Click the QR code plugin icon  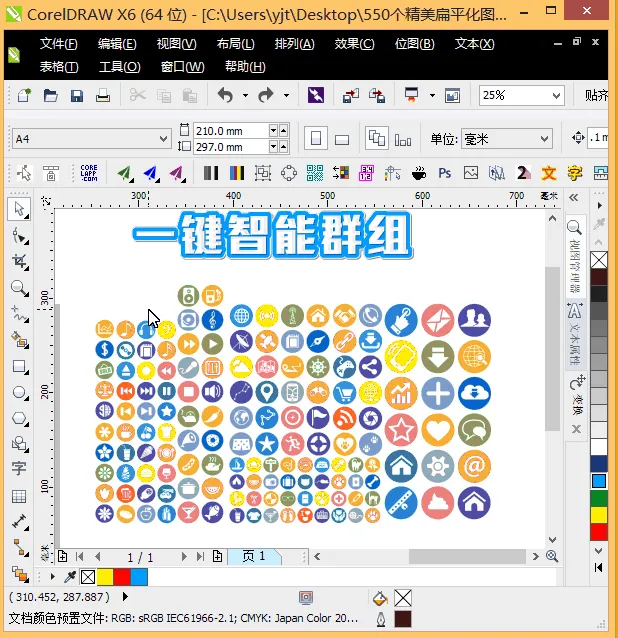coord(314,173)
